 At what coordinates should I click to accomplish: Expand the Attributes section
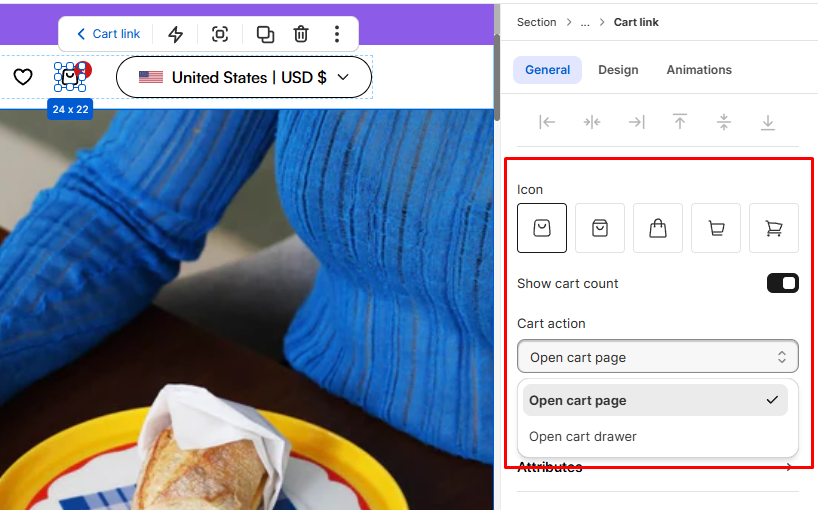658,467
